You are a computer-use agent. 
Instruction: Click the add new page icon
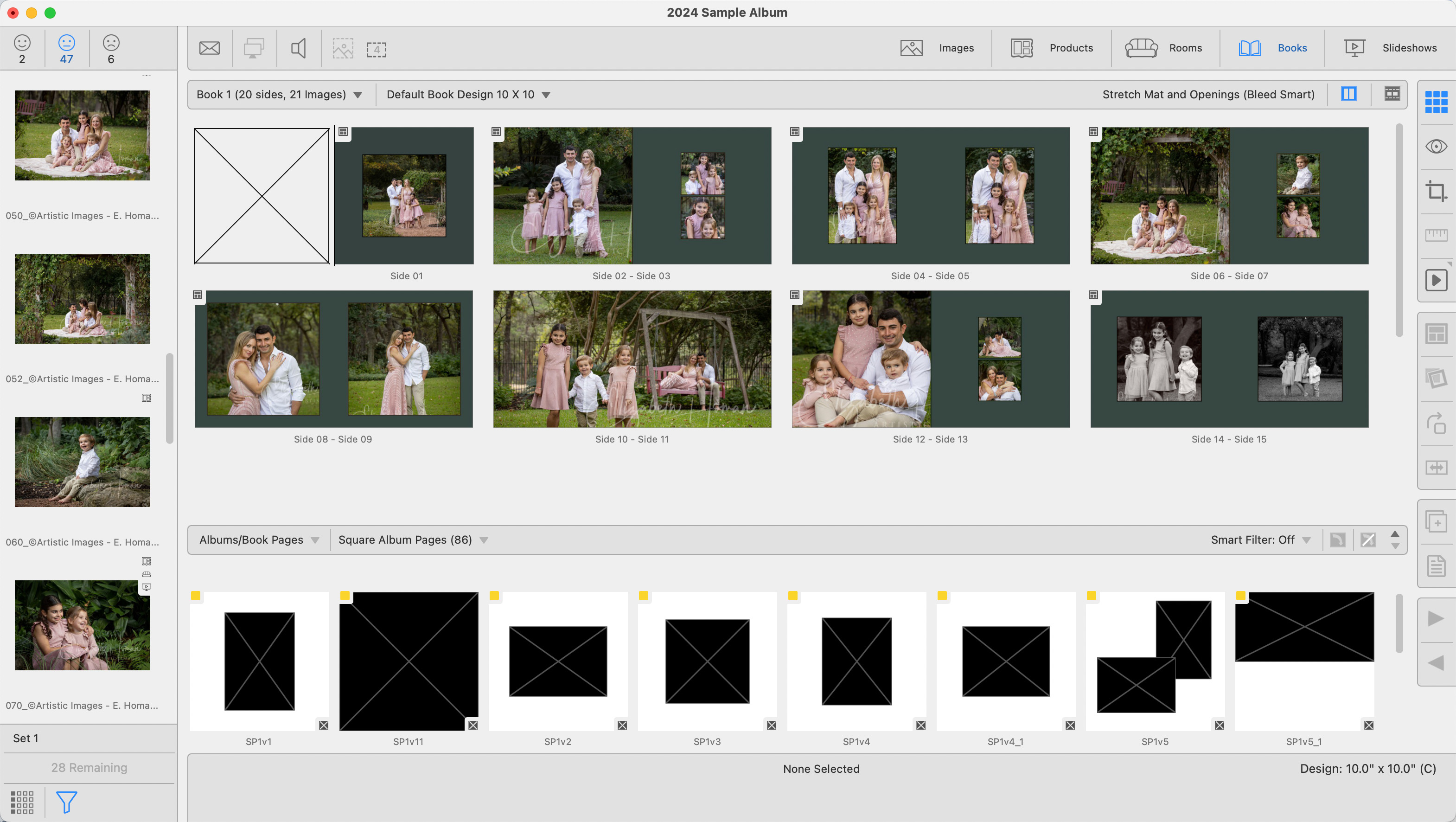pyautogui.click(x=1436, y=522)
